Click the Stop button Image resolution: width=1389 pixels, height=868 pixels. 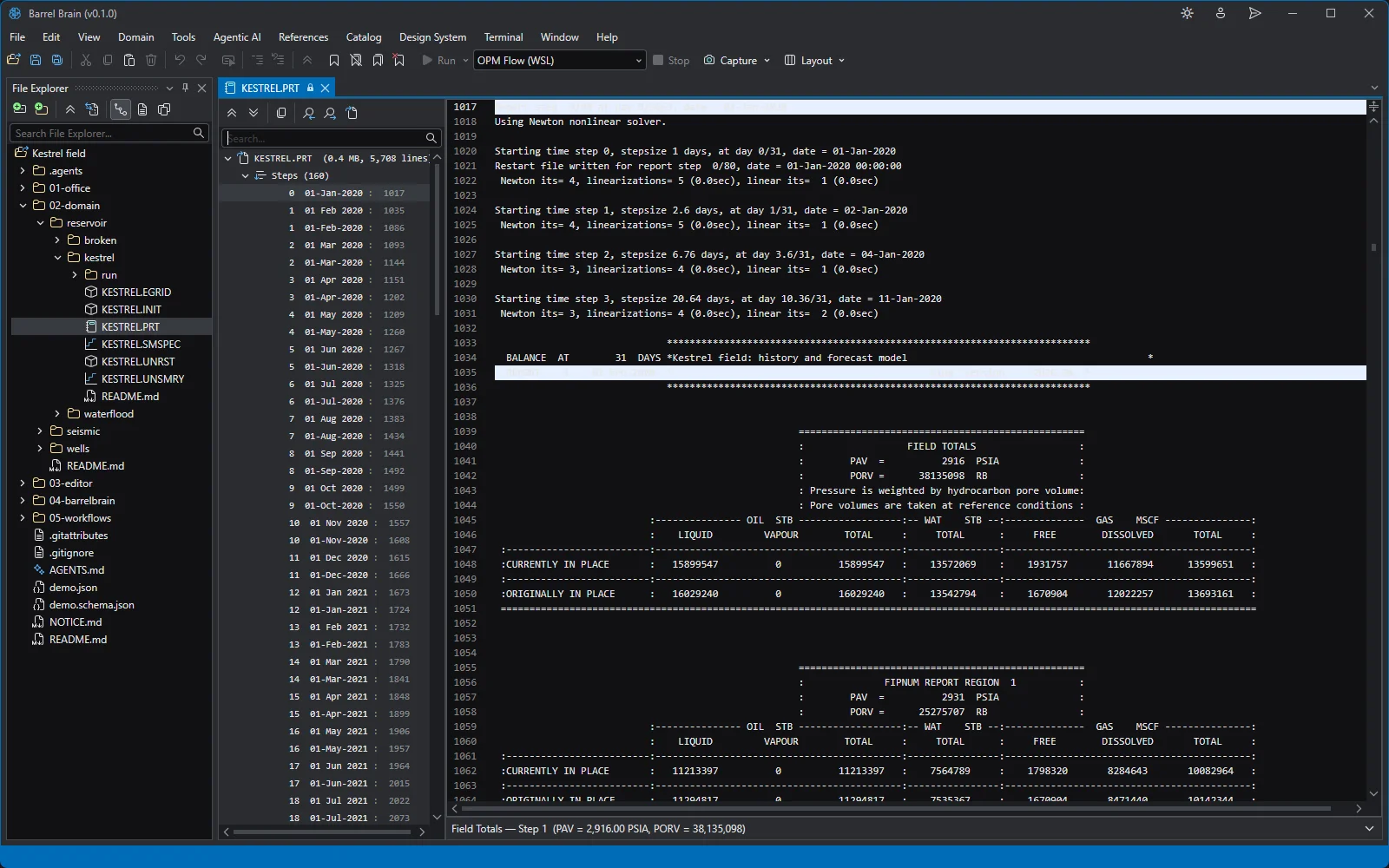(671, 60)
